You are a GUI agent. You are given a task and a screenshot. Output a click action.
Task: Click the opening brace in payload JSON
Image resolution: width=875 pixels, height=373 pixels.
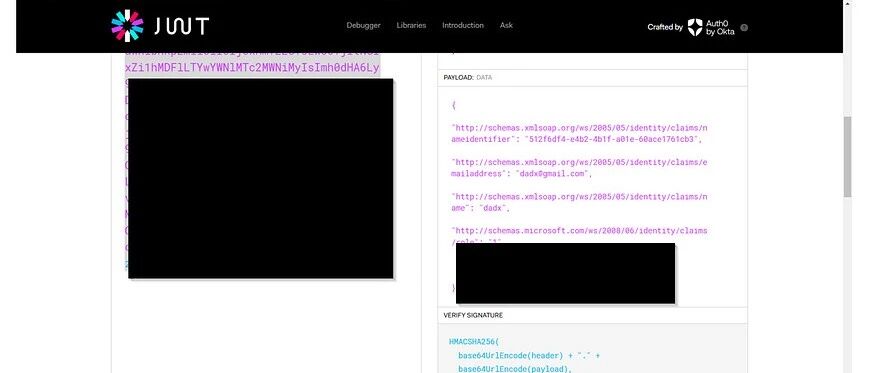pos(454,105)
